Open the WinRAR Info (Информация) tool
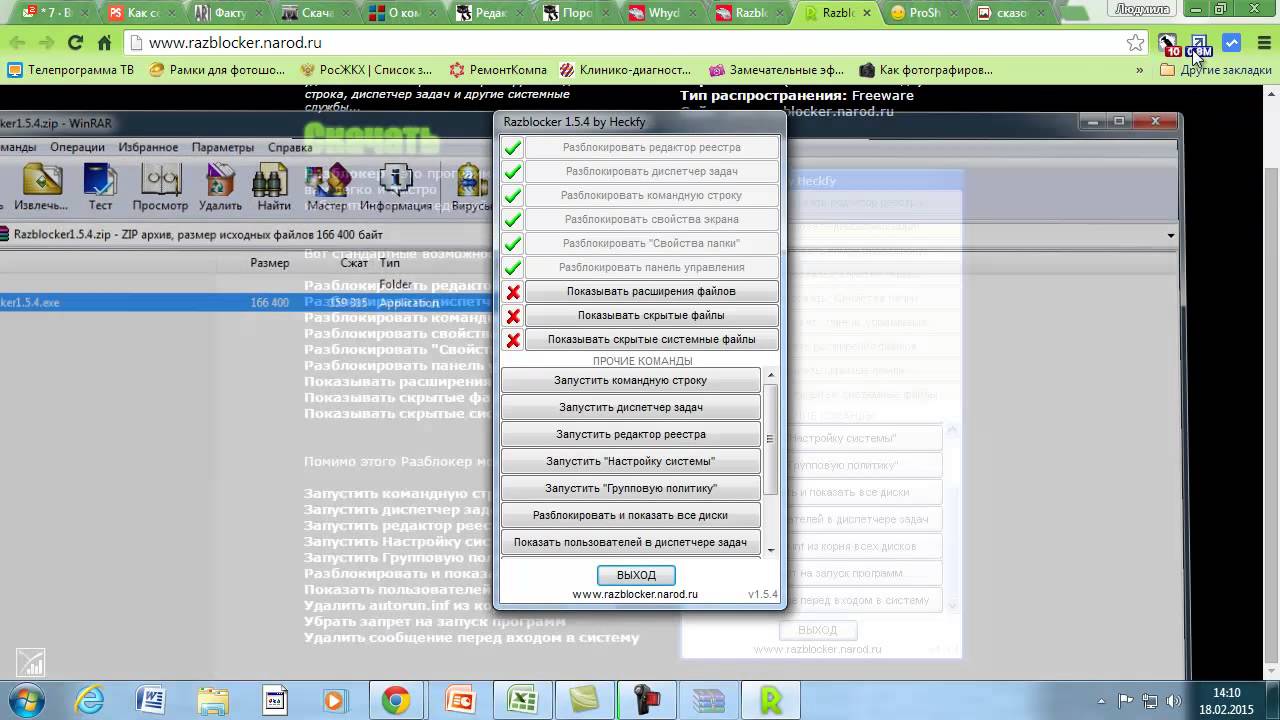This screenshot has height=720, width=1280. coord(396,187)
